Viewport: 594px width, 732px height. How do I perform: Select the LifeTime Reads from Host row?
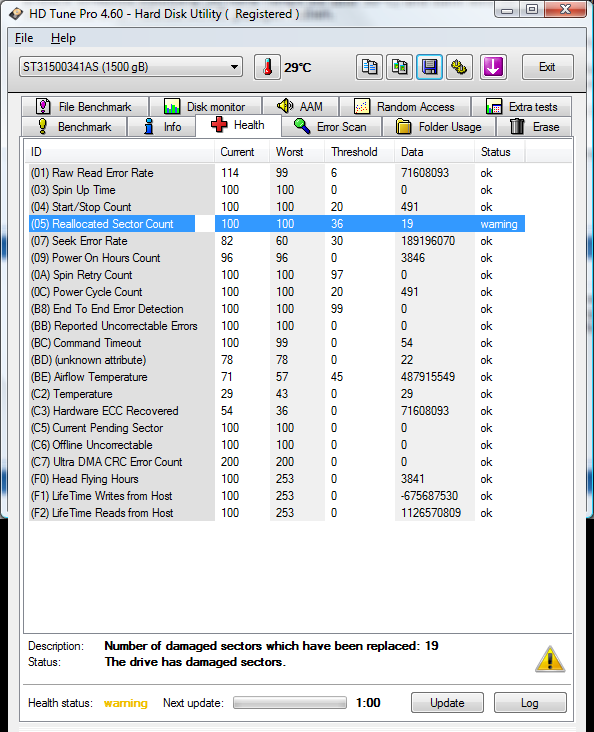[x=277, y=513]
